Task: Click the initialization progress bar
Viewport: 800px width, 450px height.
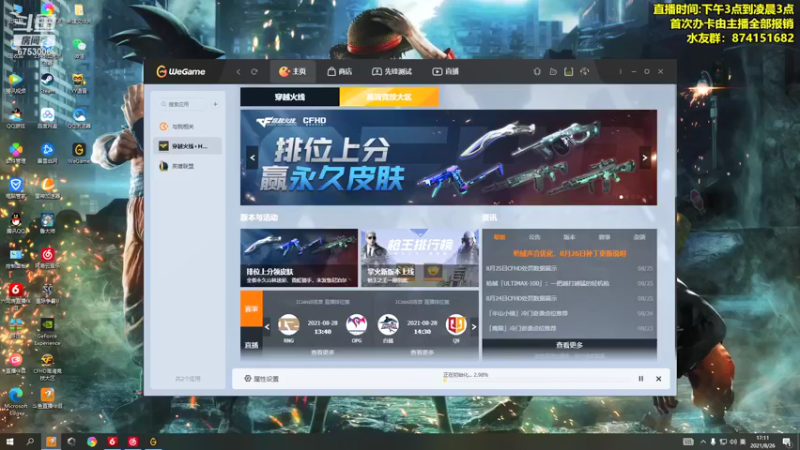Action: [537, 381]
